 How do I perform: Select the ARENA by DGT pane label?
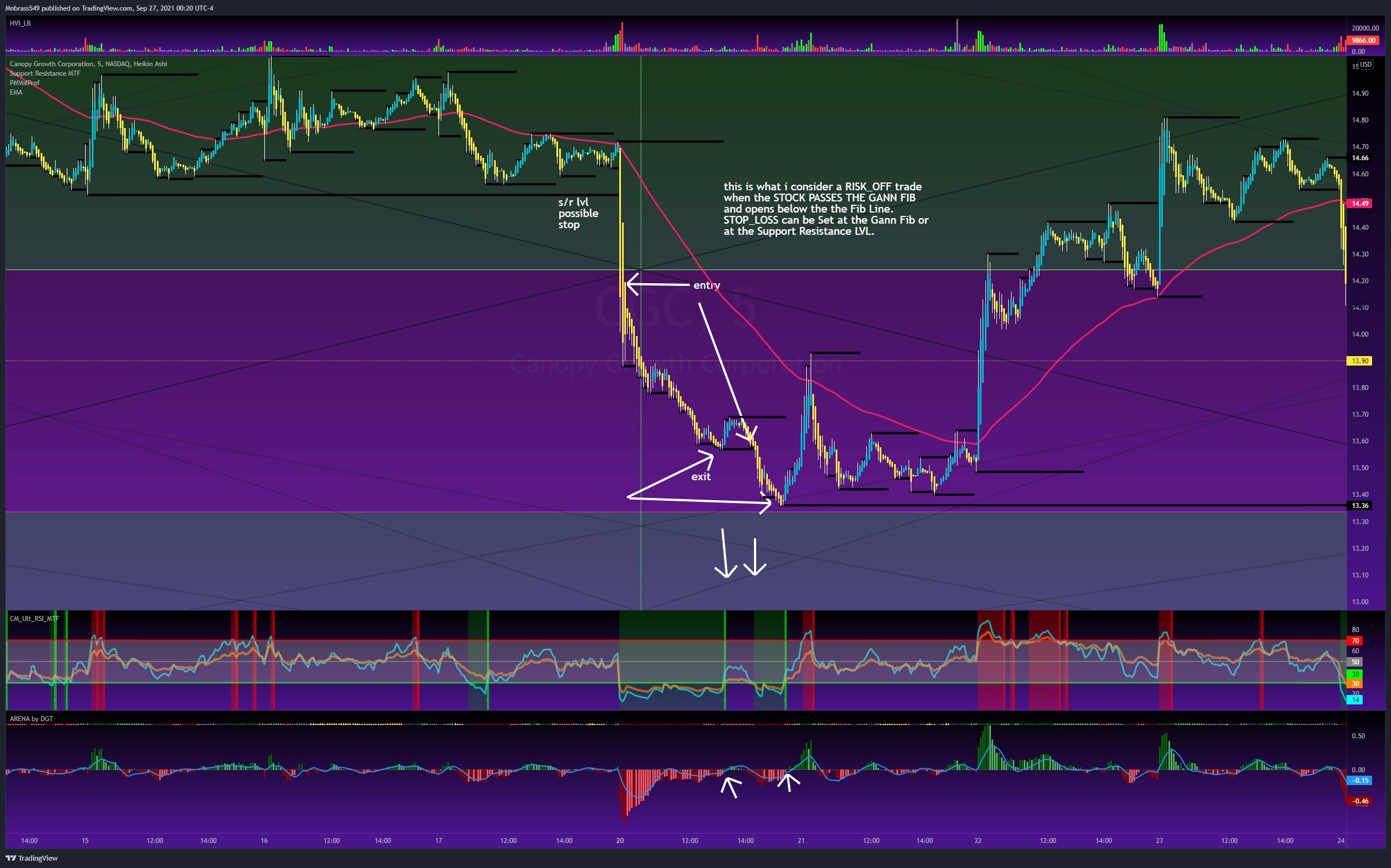(32, 719)
